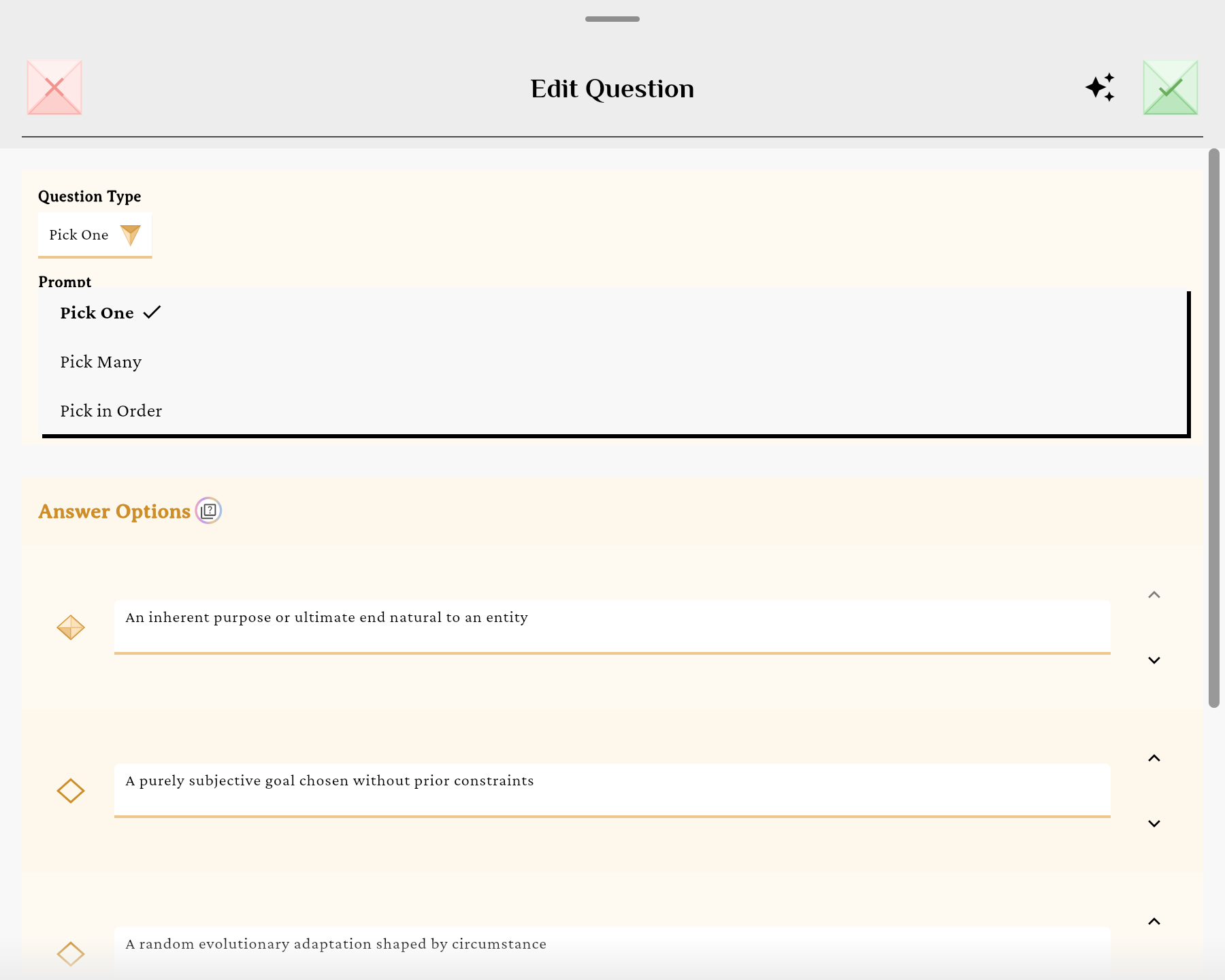Move 'A purely subjective goal' answer up
The width and height of the screenshot is (1225, 980).
click(x=1154, y=758)
